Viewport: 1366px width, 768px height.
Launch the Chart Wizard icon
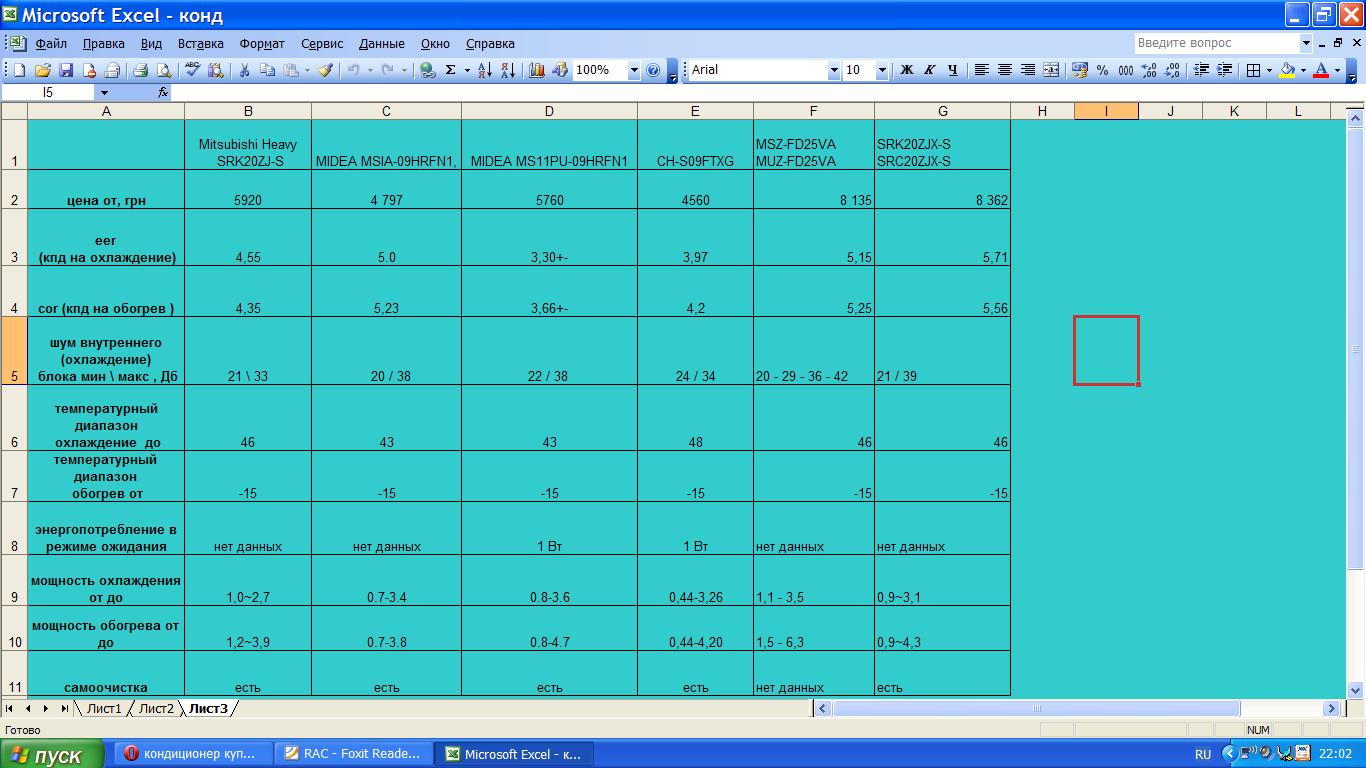(x=537, y=70)
